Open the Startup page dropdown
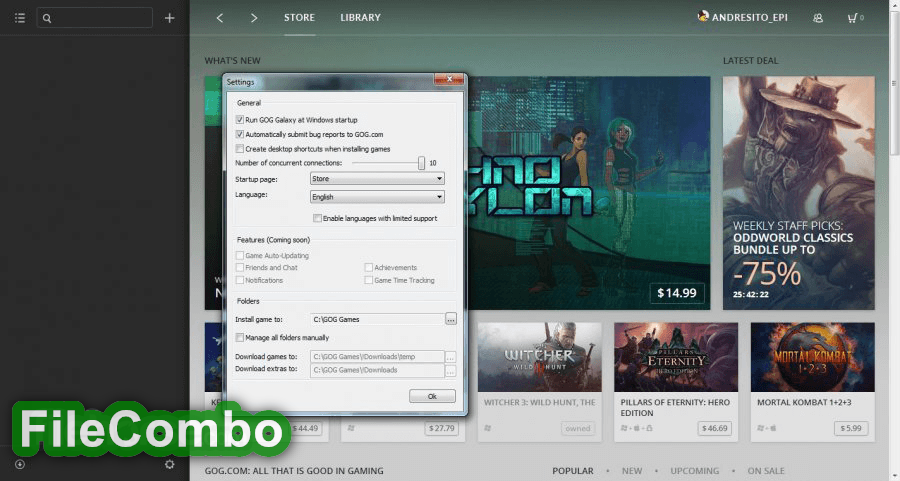 (x=377, y=179)
